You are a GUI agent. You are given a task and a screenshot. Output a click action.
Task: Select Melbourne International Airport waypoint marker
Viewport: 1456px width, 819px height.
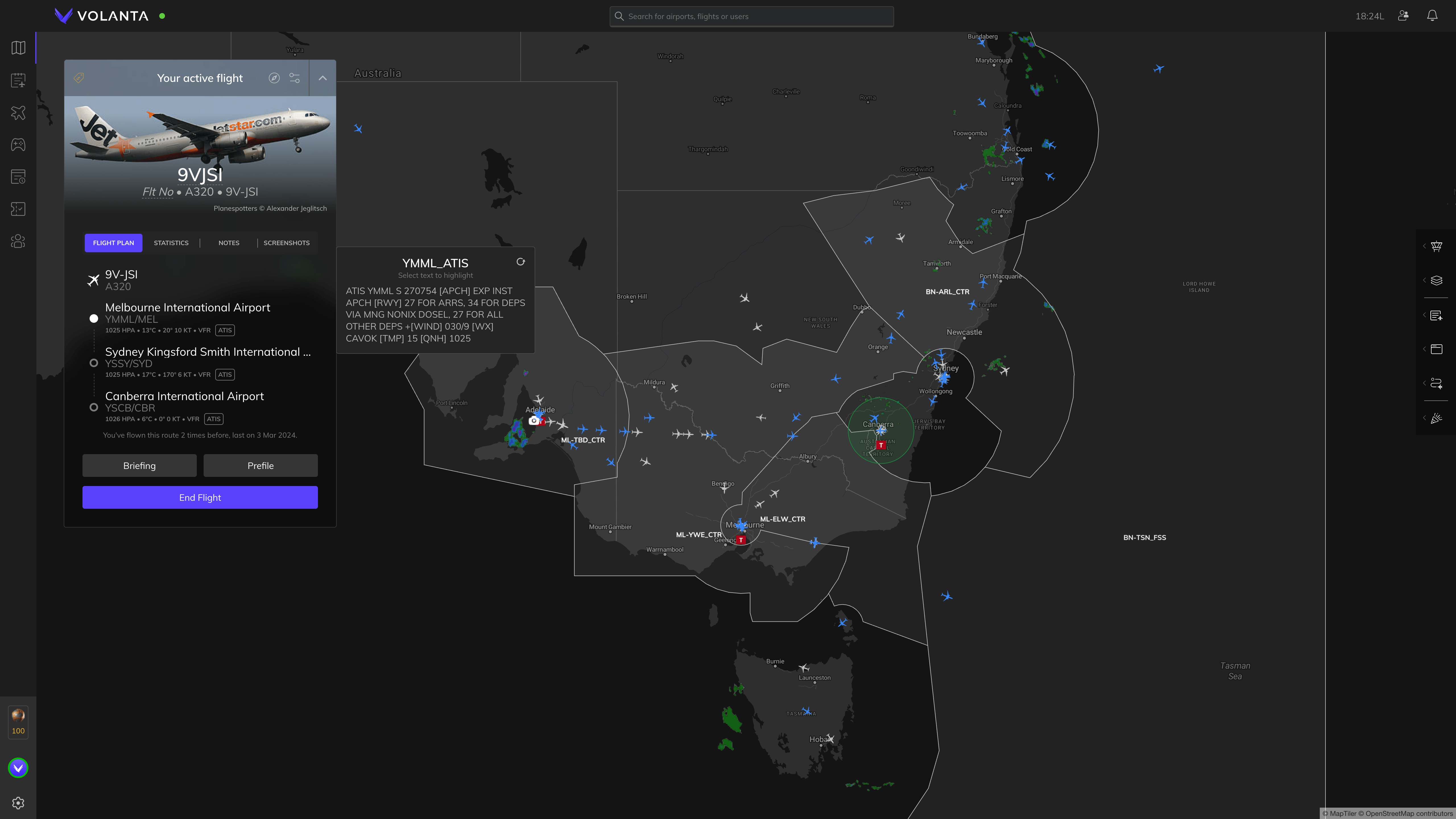94,318
